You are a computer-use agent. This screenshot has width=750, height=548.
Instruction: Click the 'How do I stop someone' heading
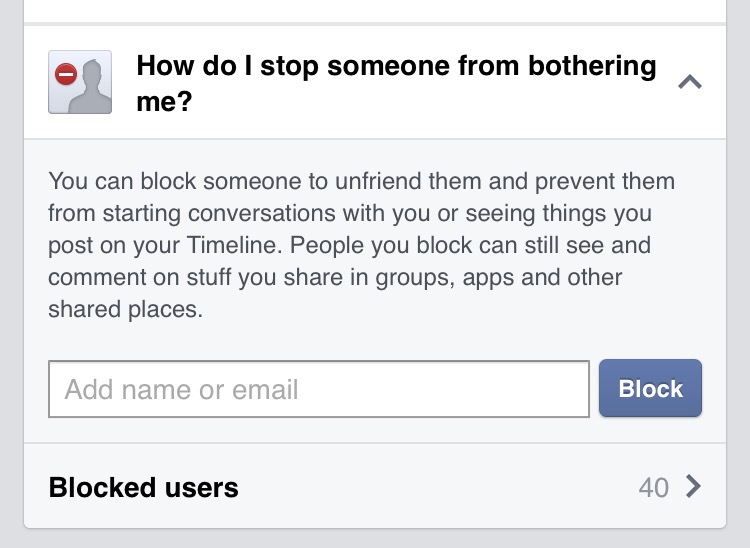396,67
